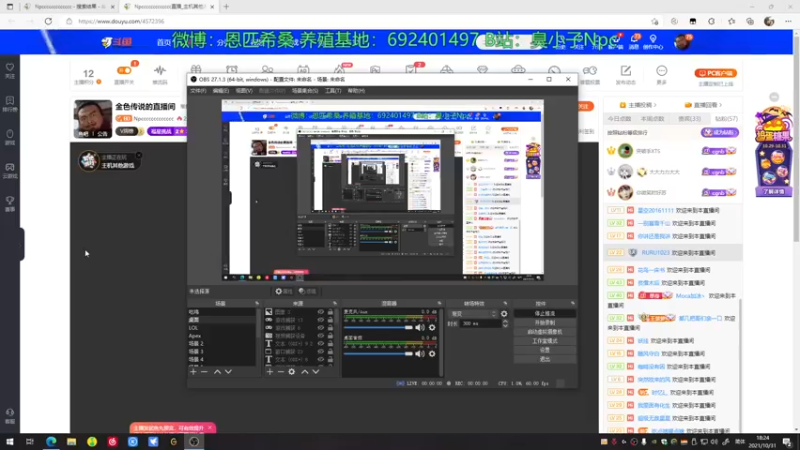This screenshot has width=800, height=450.
Task: Mute the microphone/Aux channel speaker icon
Action: pos(420,328)
